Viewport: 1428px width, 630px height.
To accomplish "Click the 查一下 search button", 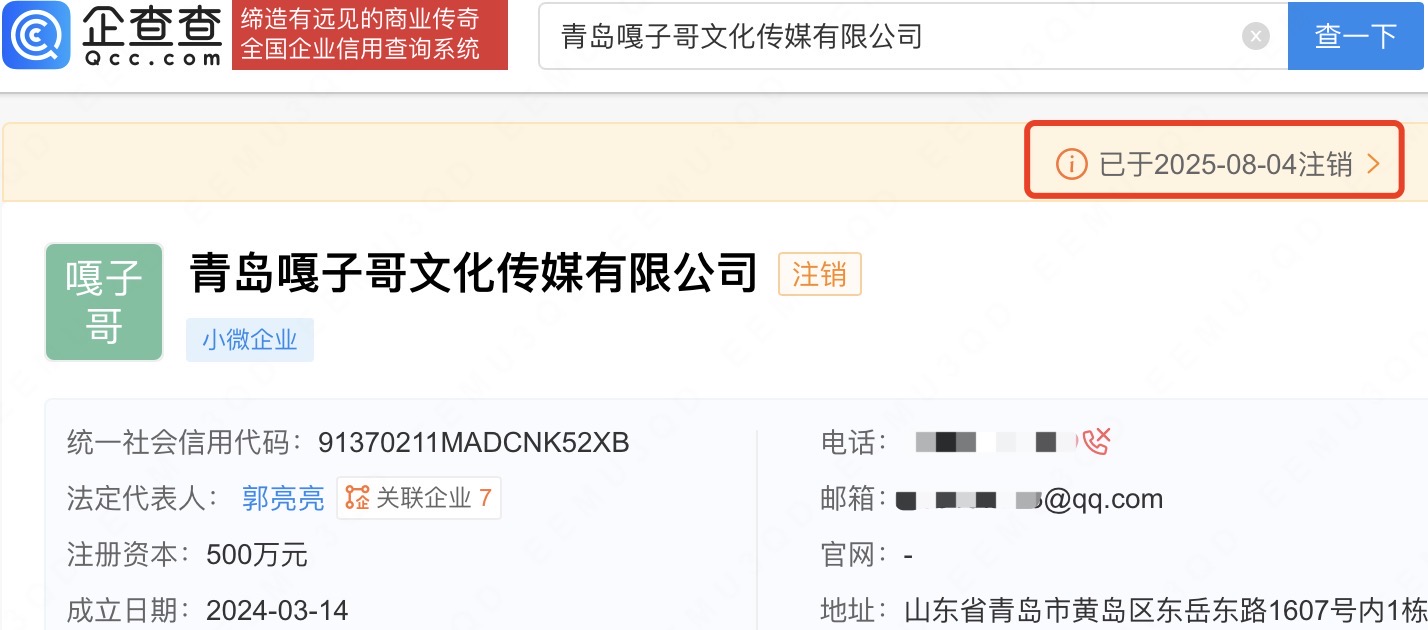I will [x=1356, y=36].
